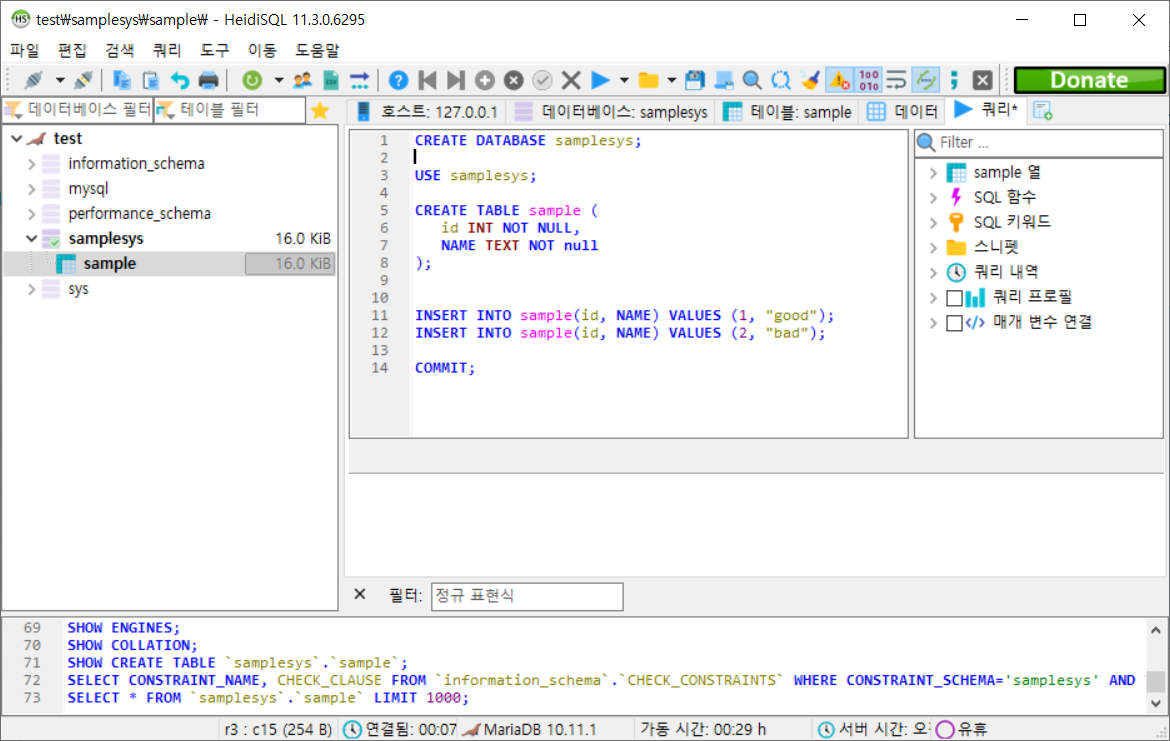Click the find text magnifier icon
Image resolution: width=1170 pixels, height=741 pixels.
click(752, 80)
